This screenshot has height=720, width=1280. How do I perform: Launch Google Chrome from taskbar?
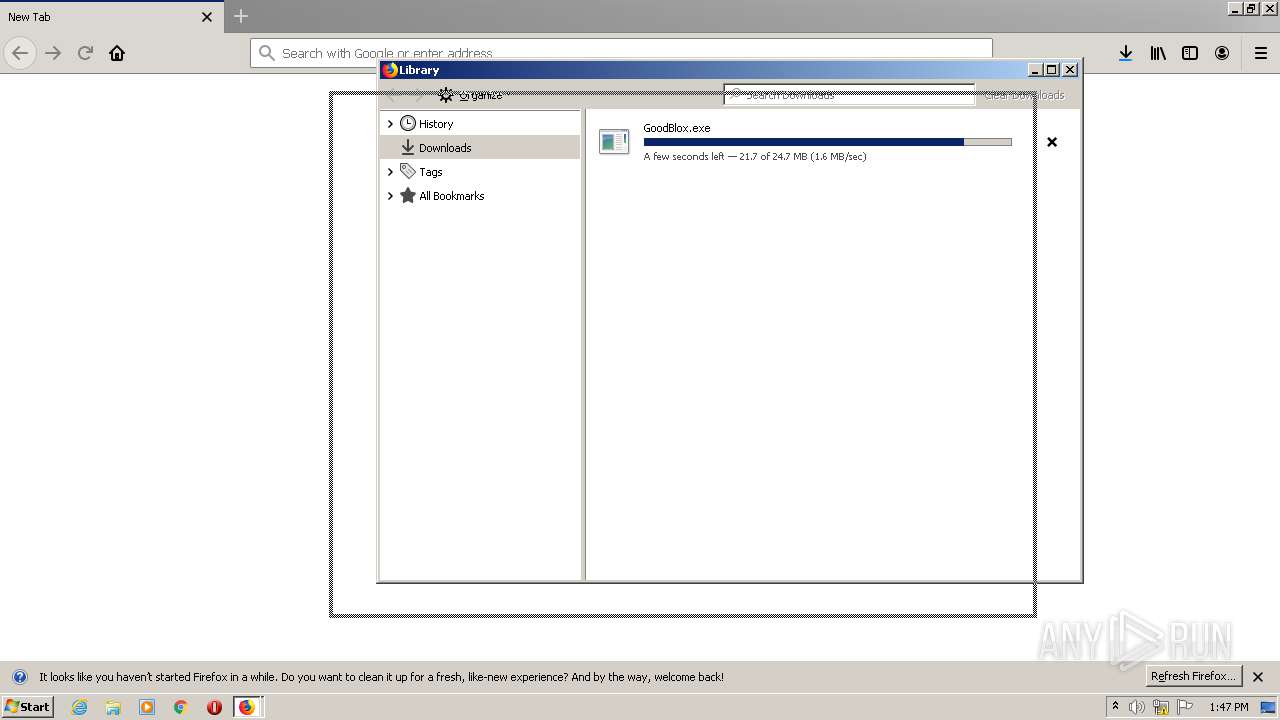click(181, 707)
